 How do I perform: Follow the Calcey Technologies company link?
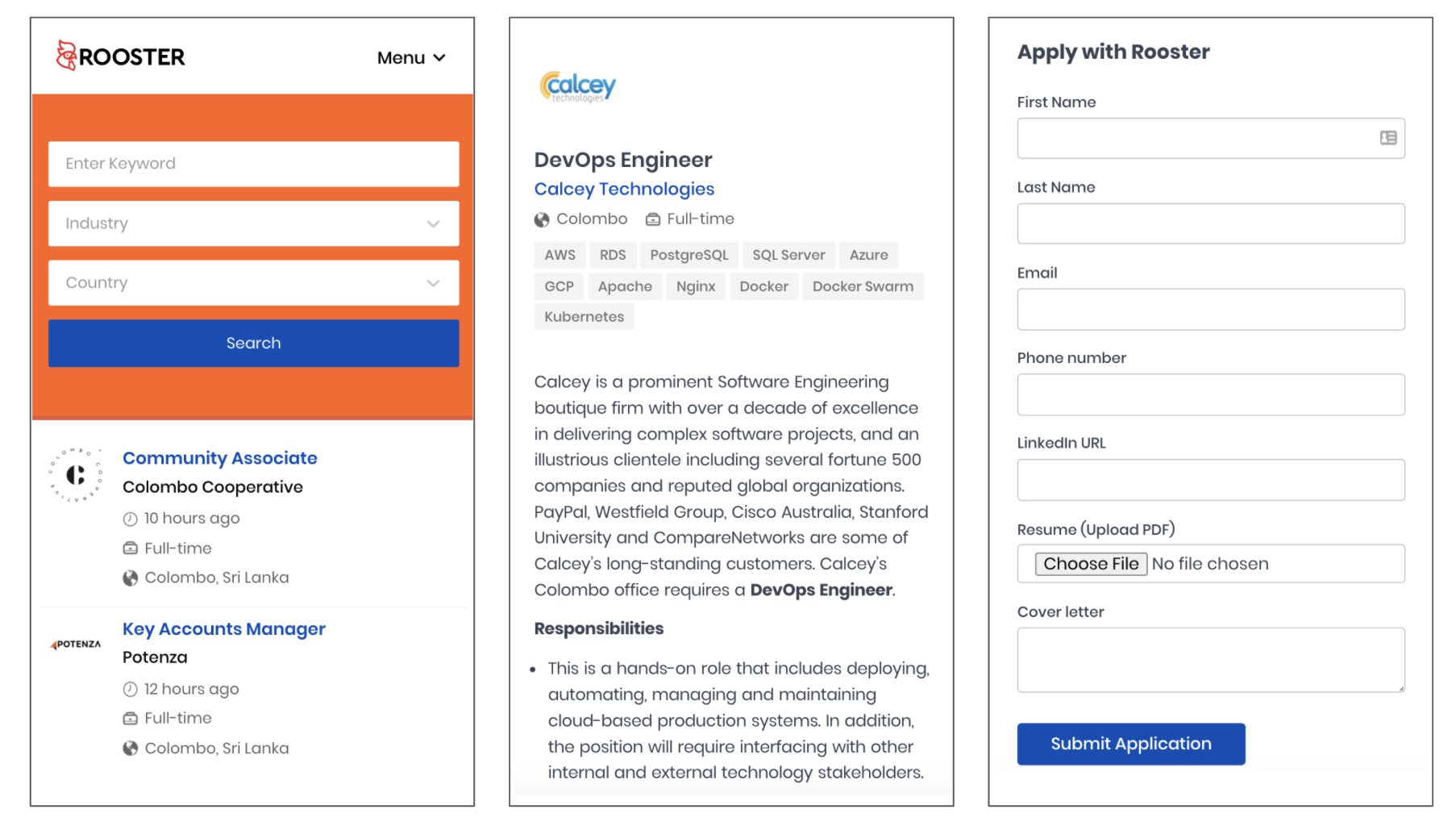point(624,189)
